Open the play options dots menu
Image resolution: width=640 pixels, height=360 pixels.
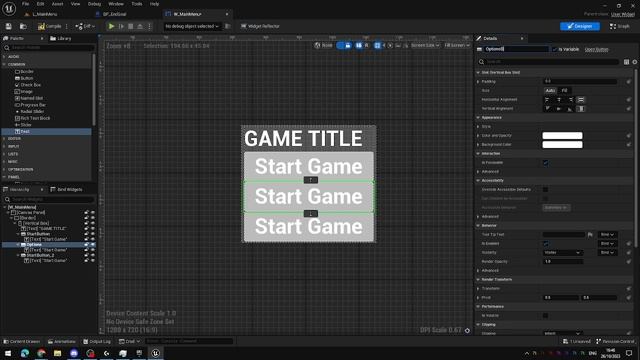[x=149, y=26]
